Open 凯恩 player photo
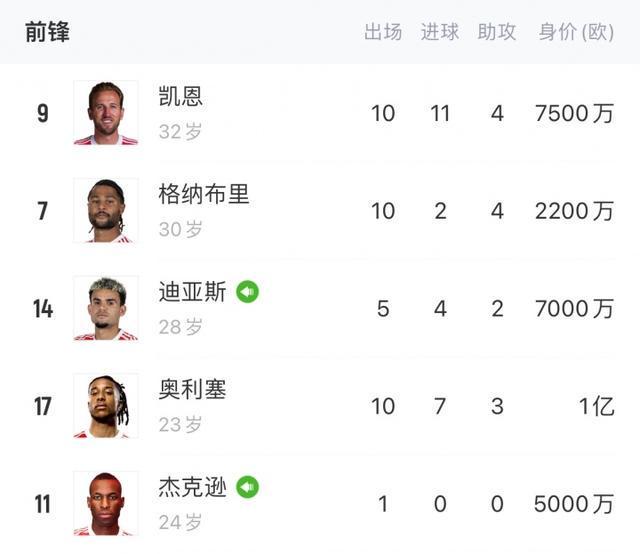 point(106,113)
